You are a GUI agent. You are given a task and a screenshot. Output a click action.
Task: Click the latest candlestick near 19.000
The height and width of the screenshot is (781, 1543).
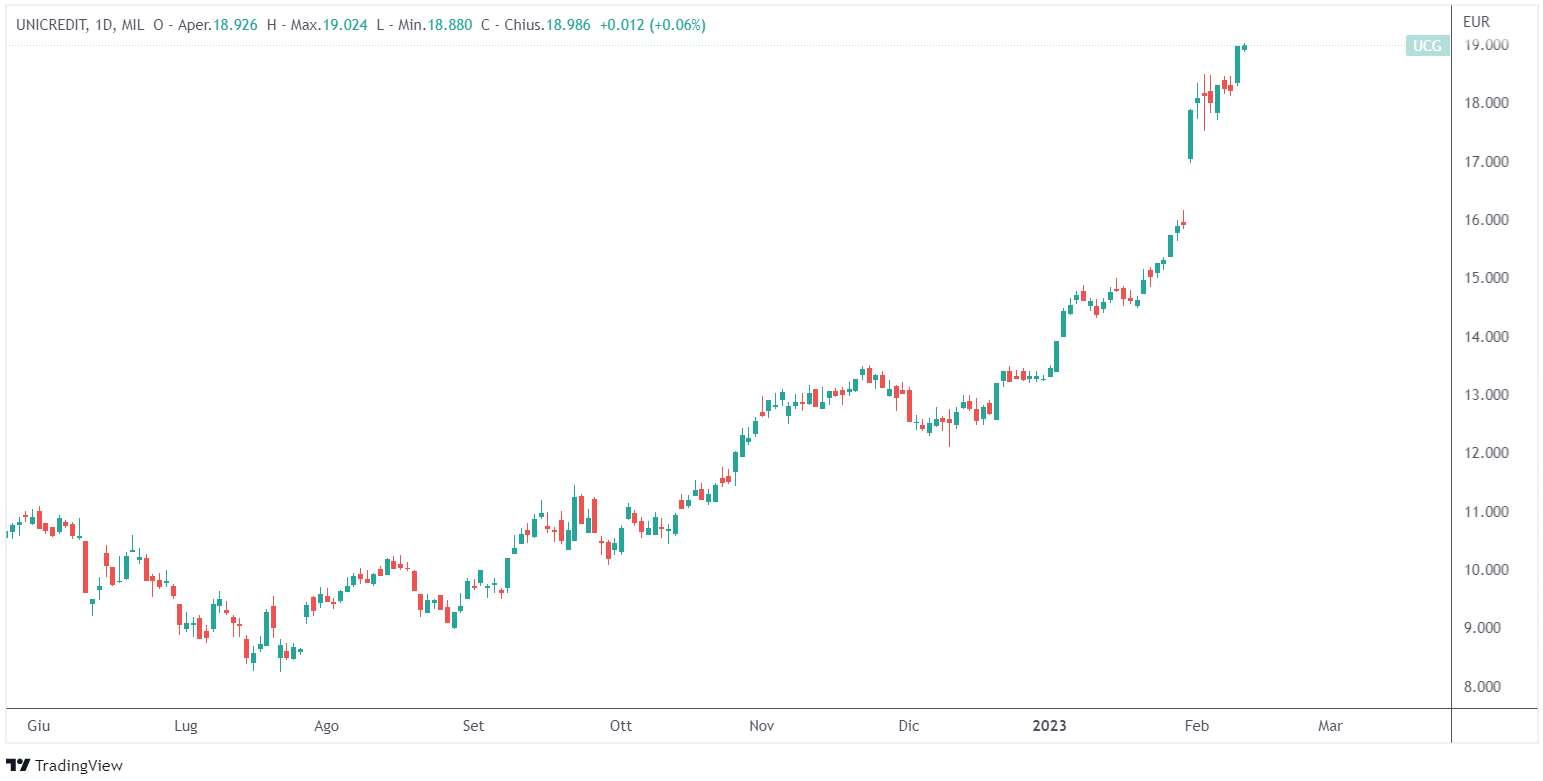1244,46
